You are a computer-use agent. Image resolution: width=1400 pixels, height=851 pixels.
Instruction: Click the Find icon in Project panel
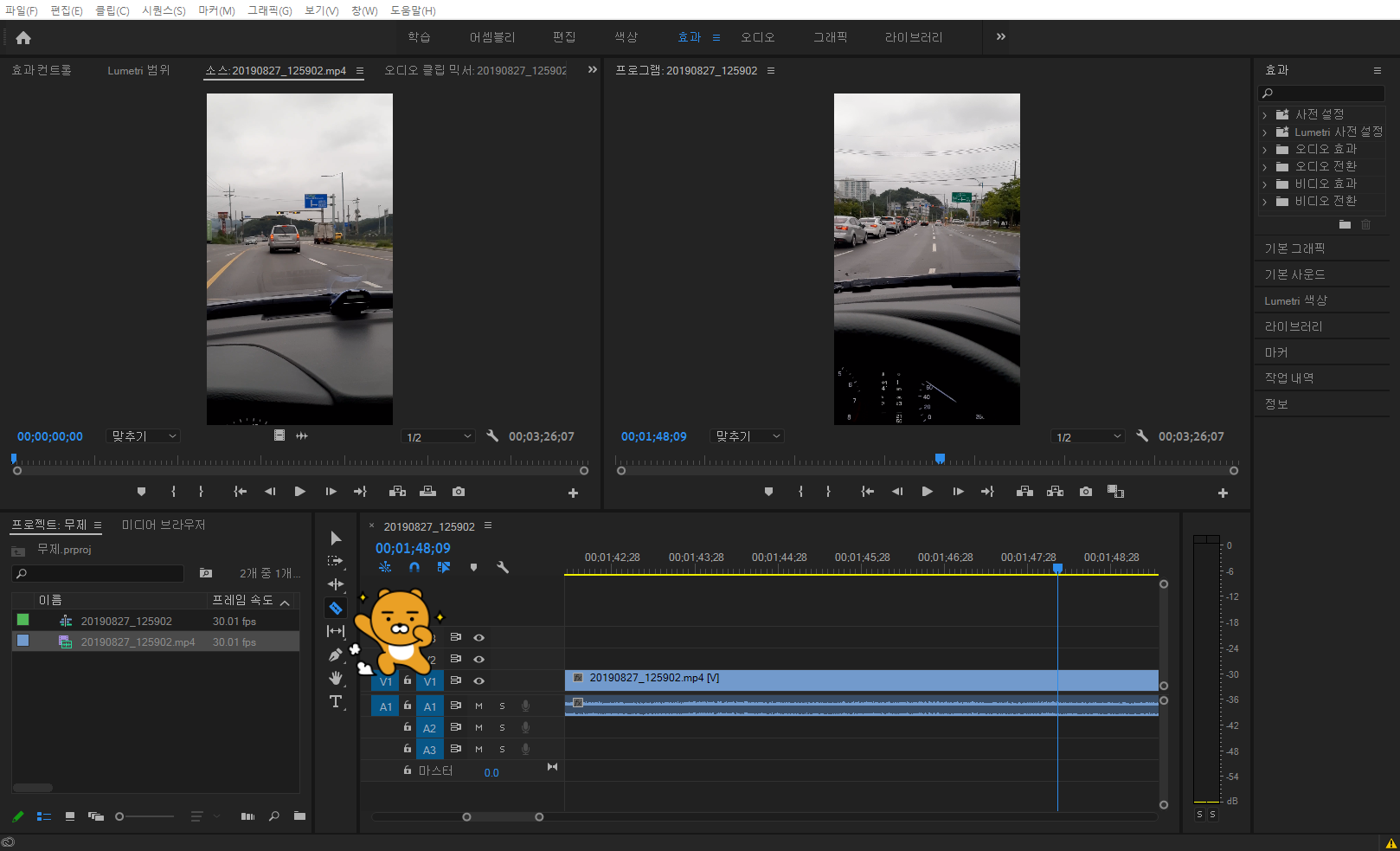(274, 816)
